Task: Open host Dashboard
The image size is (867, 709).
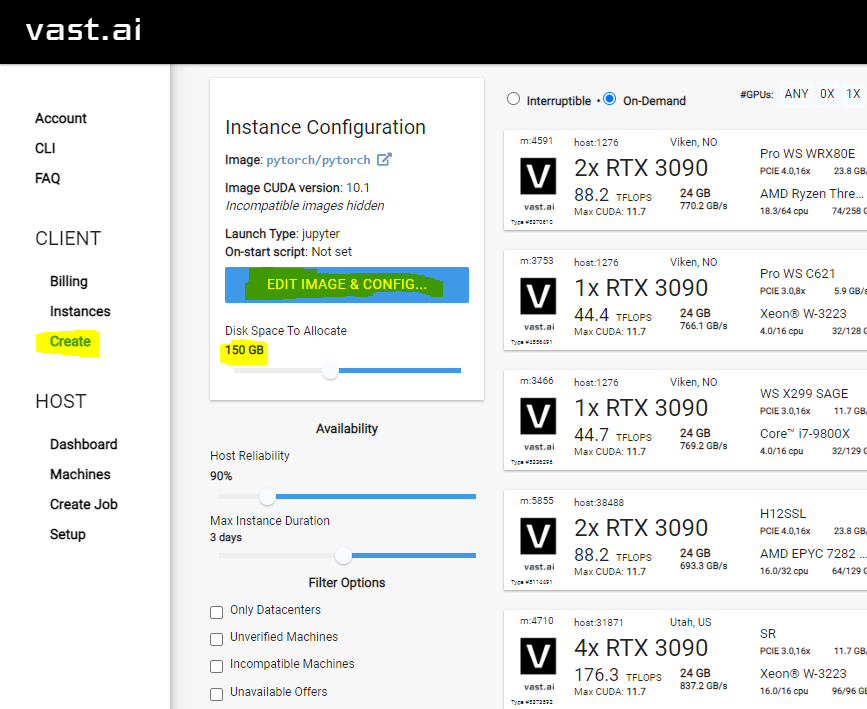Action: (x=83, y=444)
